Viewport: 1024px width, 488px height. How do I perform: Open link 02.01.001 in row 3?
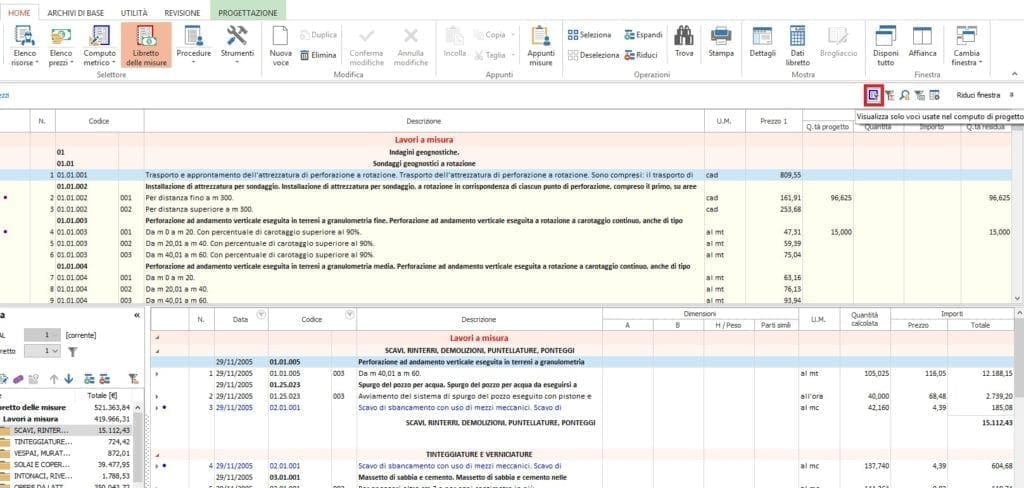[x=285, y=408]
